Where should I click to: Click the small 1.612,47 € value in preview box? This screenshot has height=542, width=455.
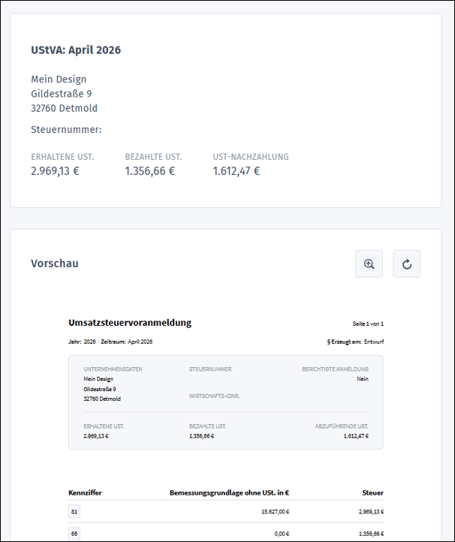tap(356, 436)
